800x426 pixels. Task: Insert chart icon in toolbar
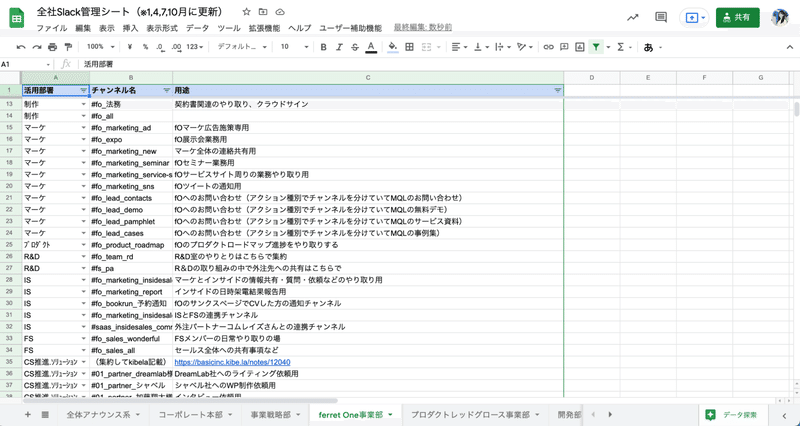pos(580,47)
